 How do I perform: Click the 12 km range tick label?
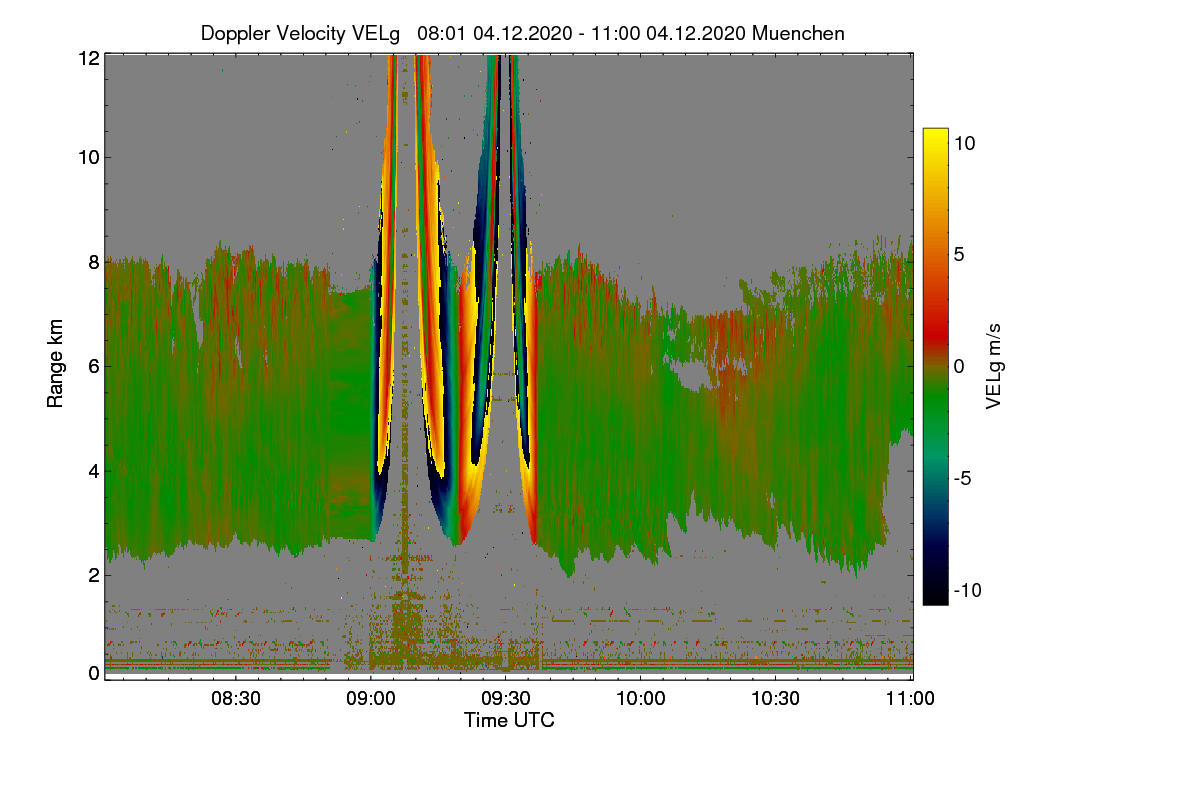[88, 58]
